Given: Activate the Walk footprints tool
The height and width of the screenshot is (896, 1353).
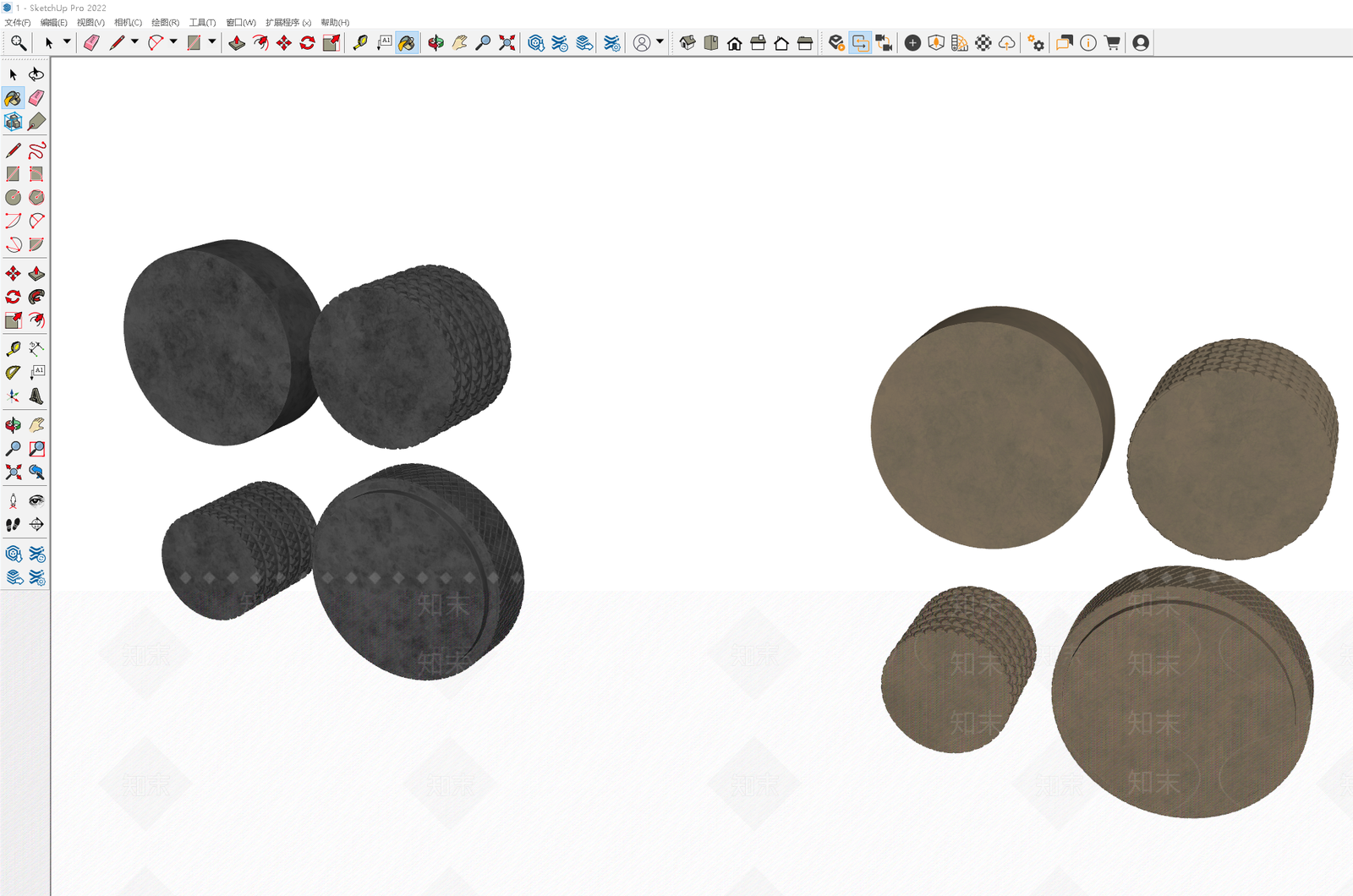Looking at the screenshot, I should 13,524.
